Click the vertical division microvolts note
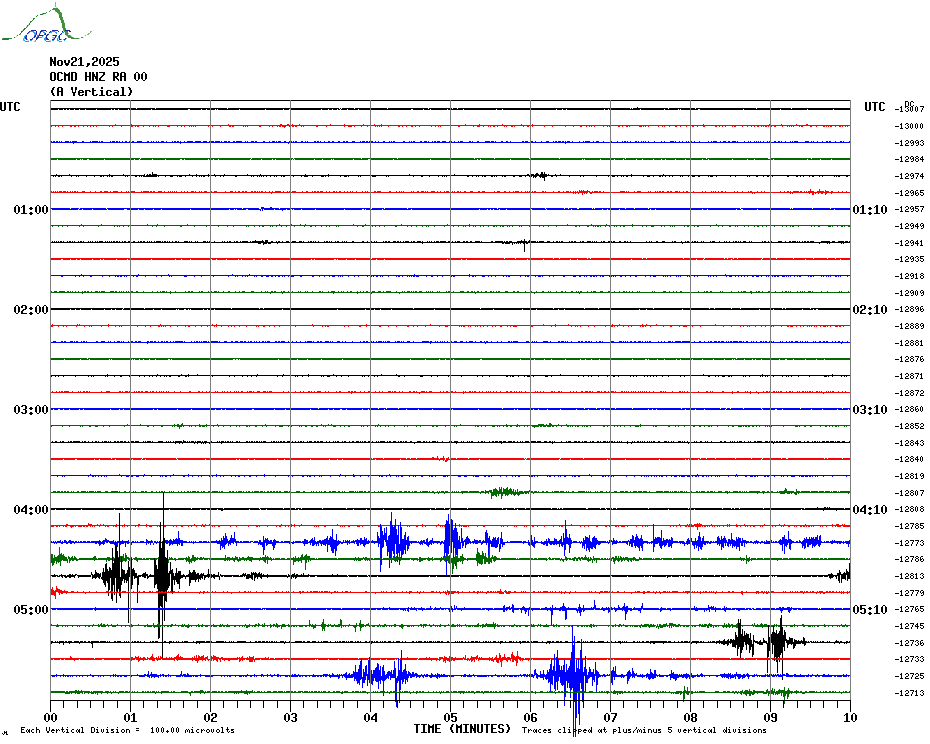 (x=127, y=730)
